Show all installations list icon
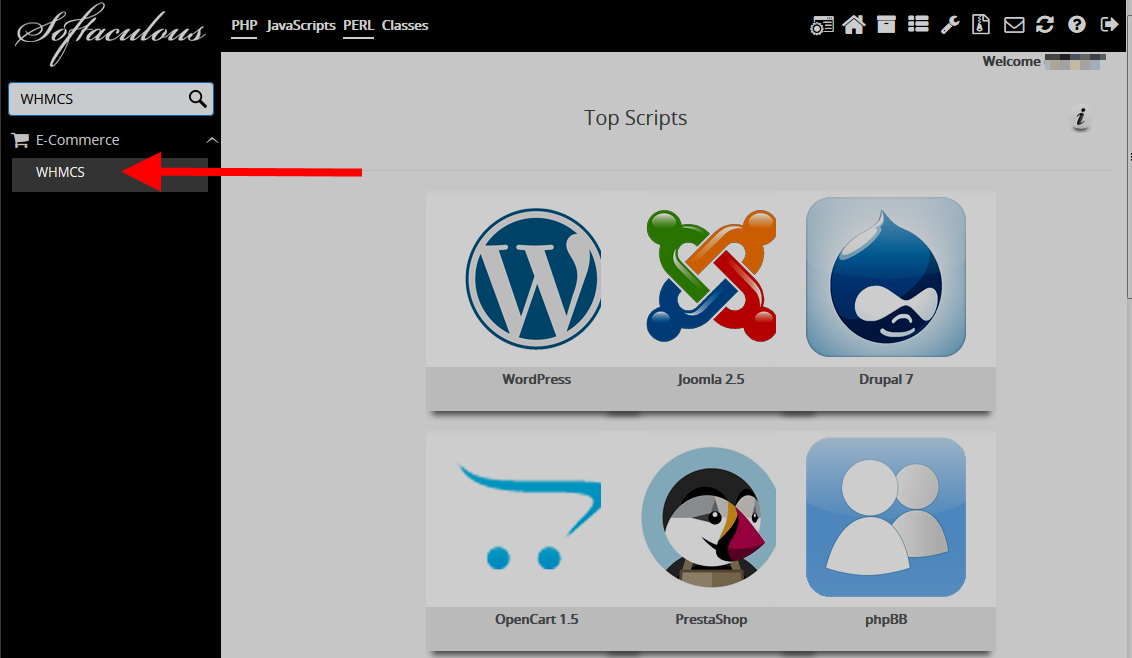Viewport: 1132px width, 658px height. [x=918, y=25]
